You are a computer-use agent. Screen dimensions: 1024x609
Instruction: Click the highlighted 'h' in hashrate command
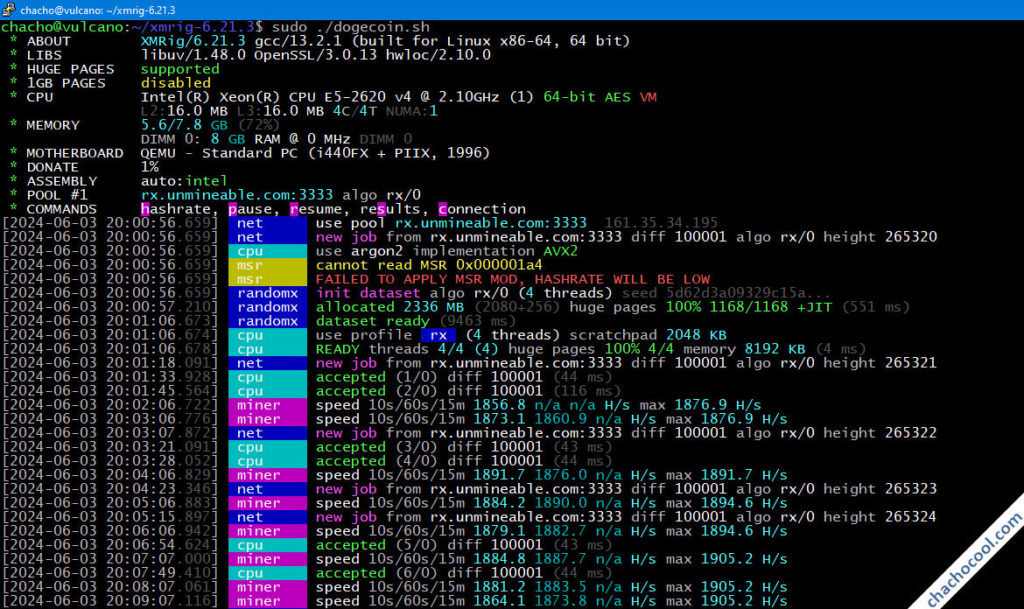146,209
